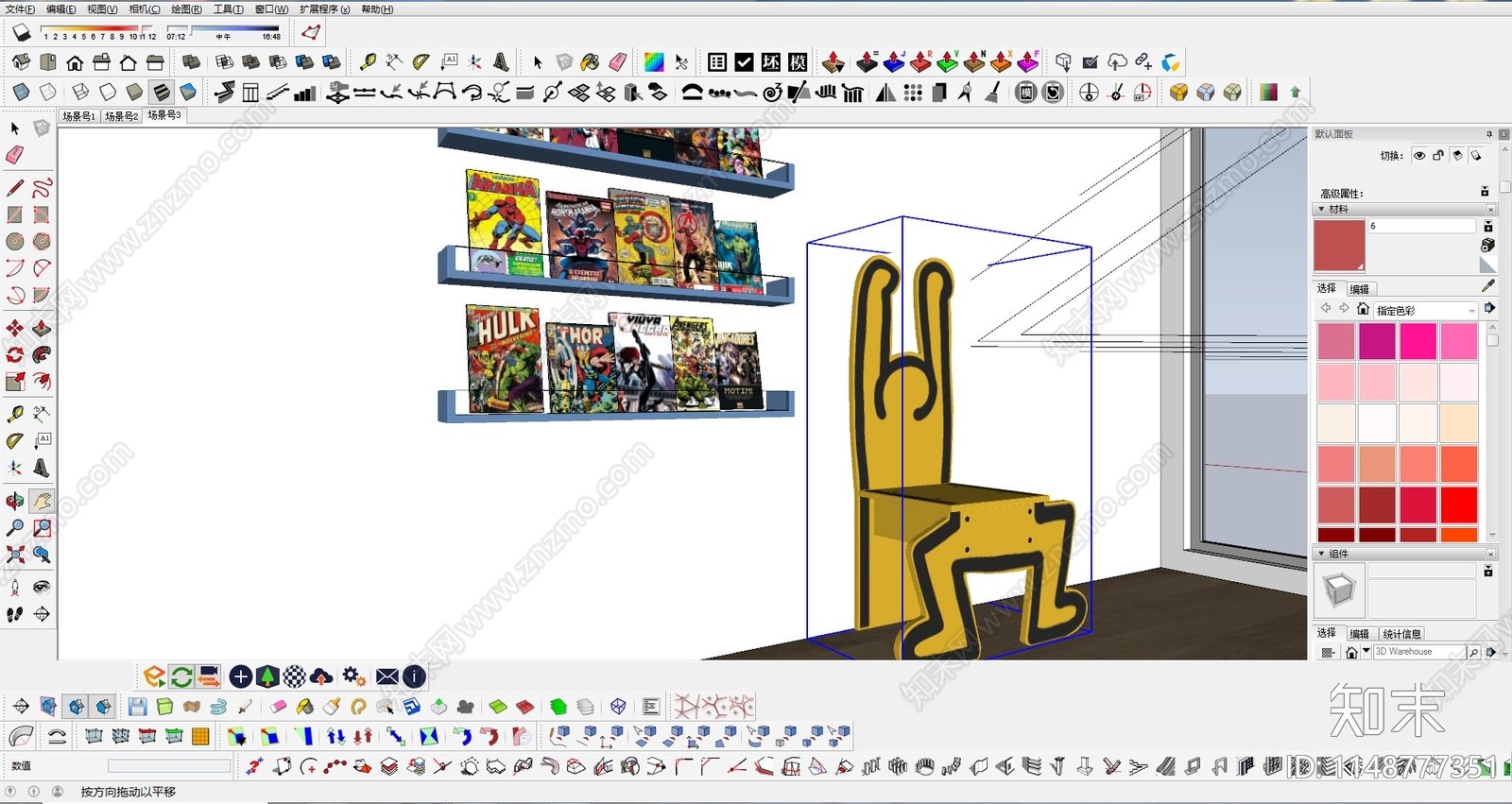
Task: Click the info circle icon in bottom toolbar
Action: [414, 676]
